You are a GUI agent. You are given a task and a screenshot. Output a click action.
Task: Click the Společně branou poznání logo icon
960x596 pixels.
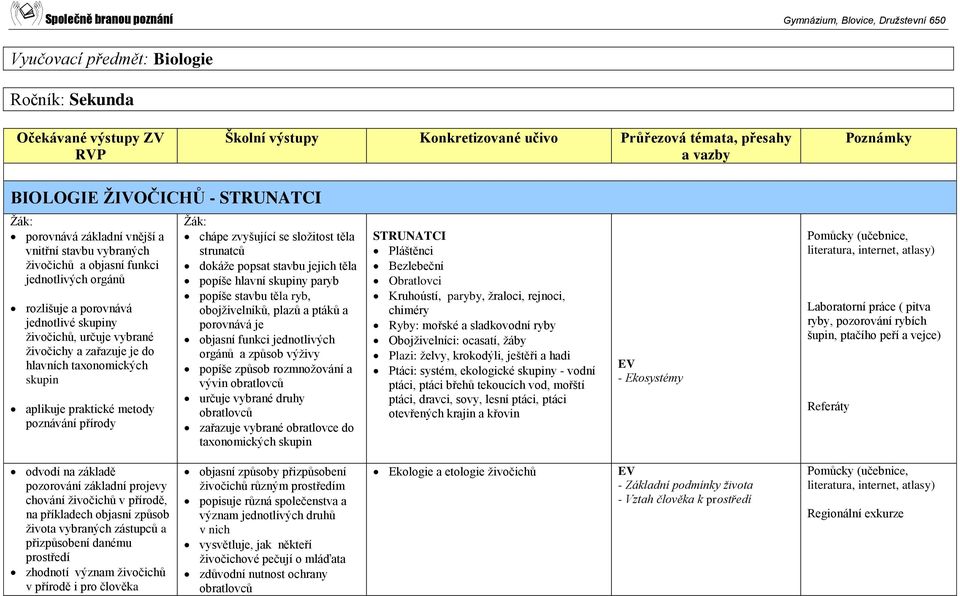(x=26, y=13)
